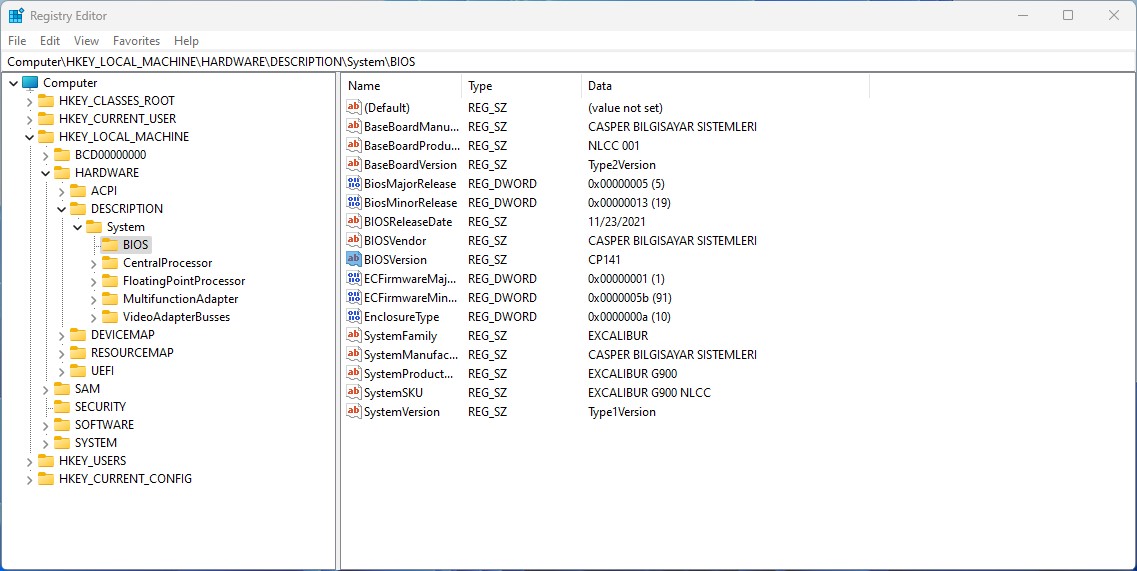Image resolution: width=1137 pixels, height=571 pixels.
Task: Click the SystemFamily string icon
Action: click(x=354, y=335)
